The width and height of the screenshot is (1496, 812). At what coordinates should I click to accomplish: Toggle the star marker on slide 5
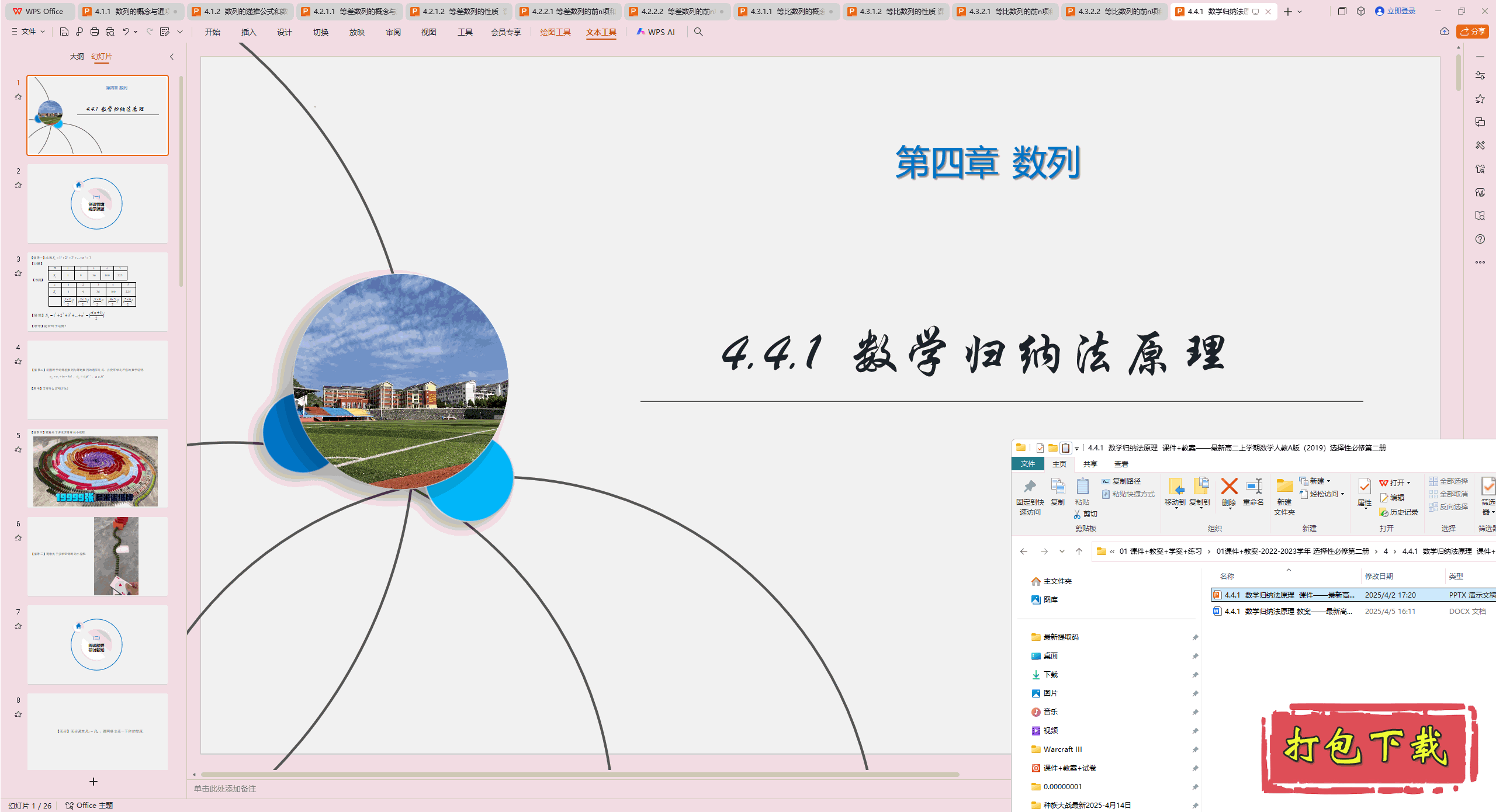[18, 450]
